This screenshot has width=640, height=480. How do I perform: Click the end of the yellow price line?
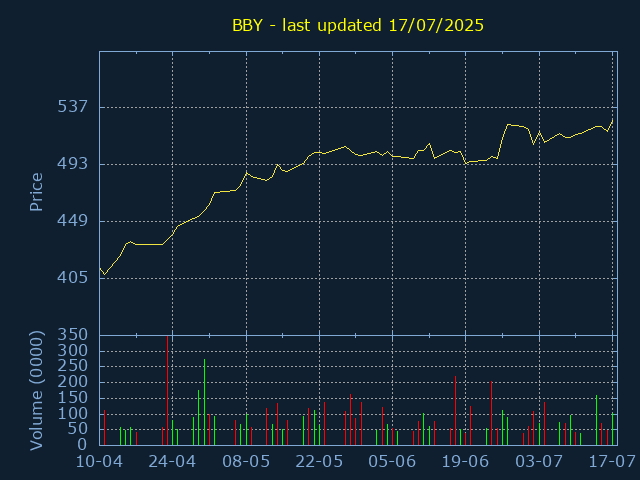pyautogui.click(x=612, y=120)
